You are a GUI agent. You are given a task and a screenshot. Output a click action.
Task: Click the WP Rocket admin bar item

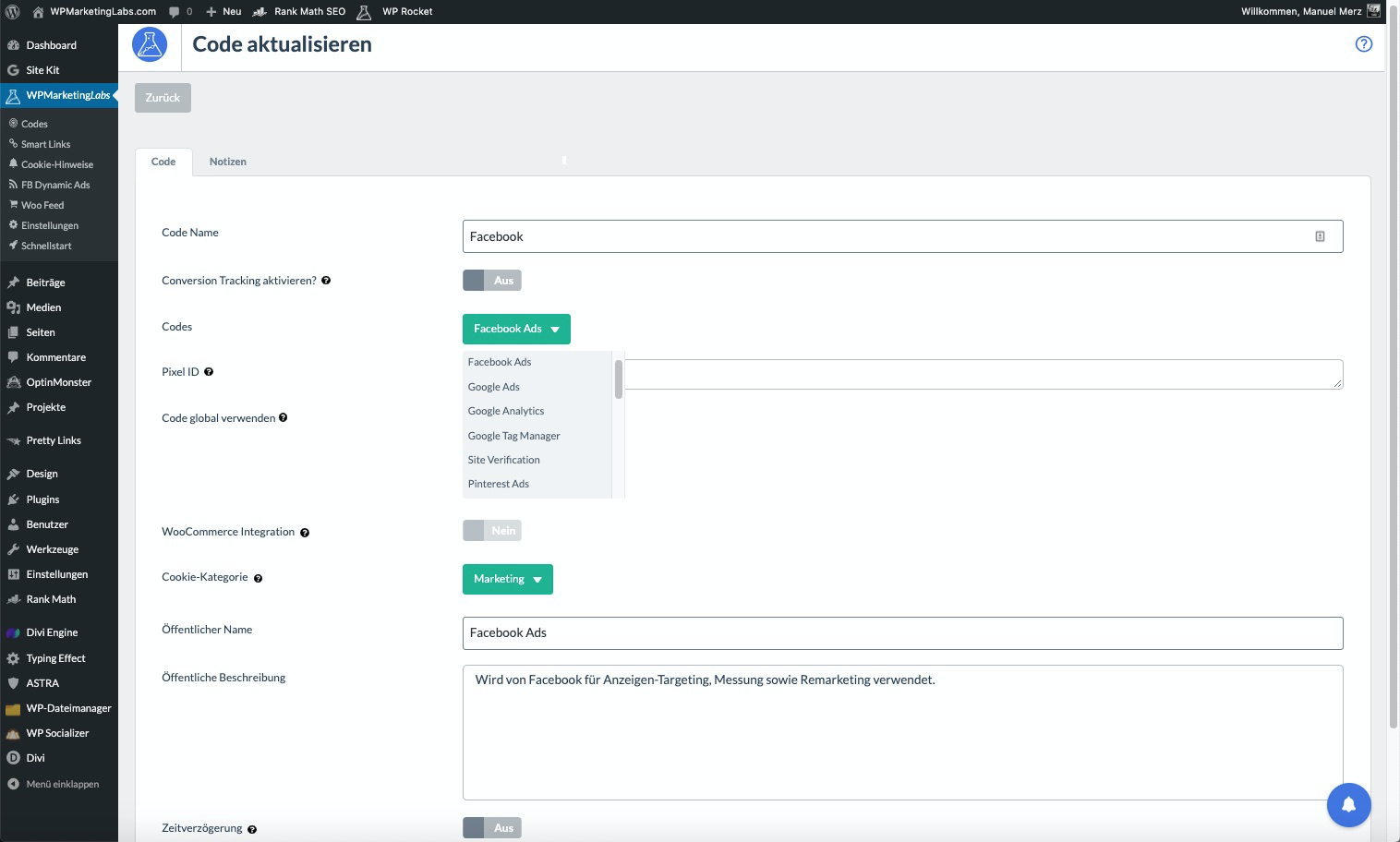click(x=394, y=12)
